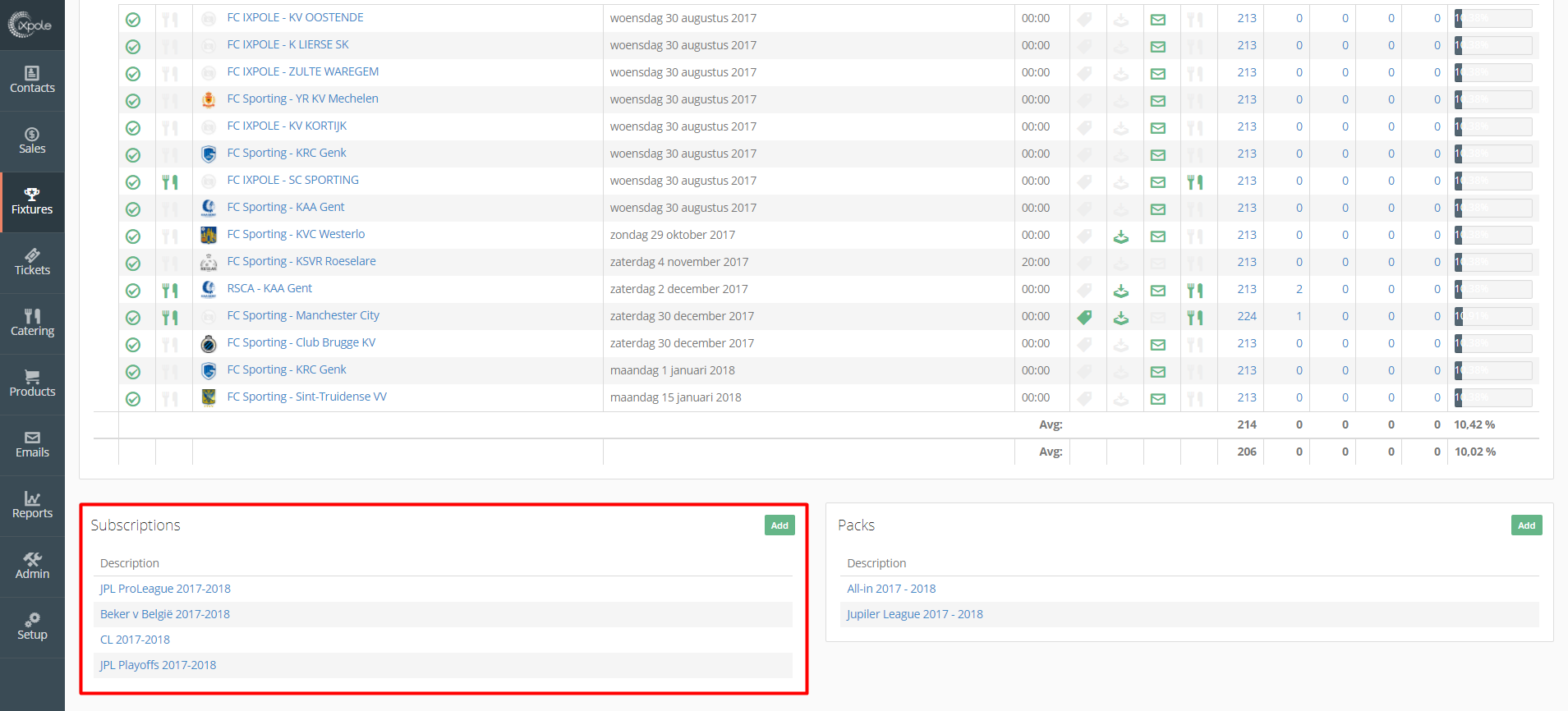This screenshot has width=1568, height=711.
Task: Open fixture FC Sporting - KVC Westerlo
Action: tap(296, 234)
